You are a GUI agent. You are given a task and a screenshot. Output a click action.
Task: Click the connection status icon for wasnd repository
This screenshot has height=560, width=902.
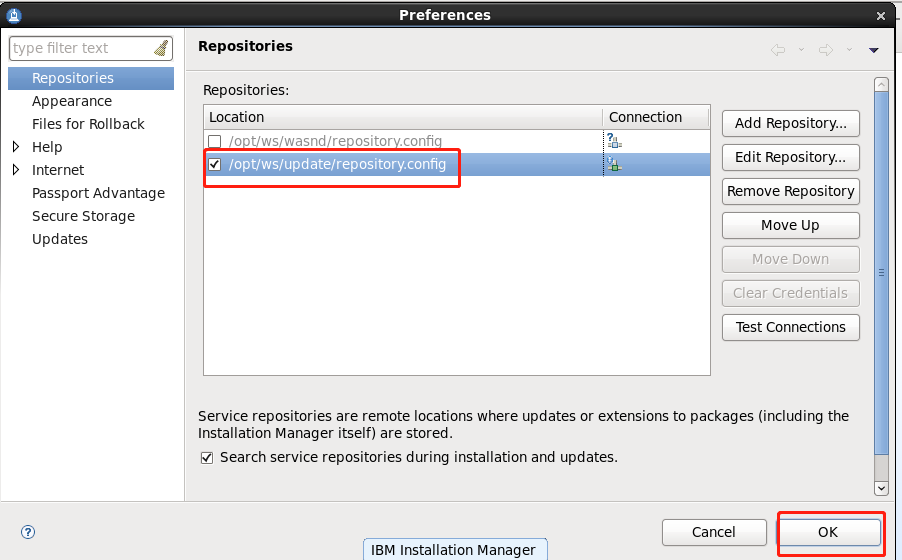point(614,141)
